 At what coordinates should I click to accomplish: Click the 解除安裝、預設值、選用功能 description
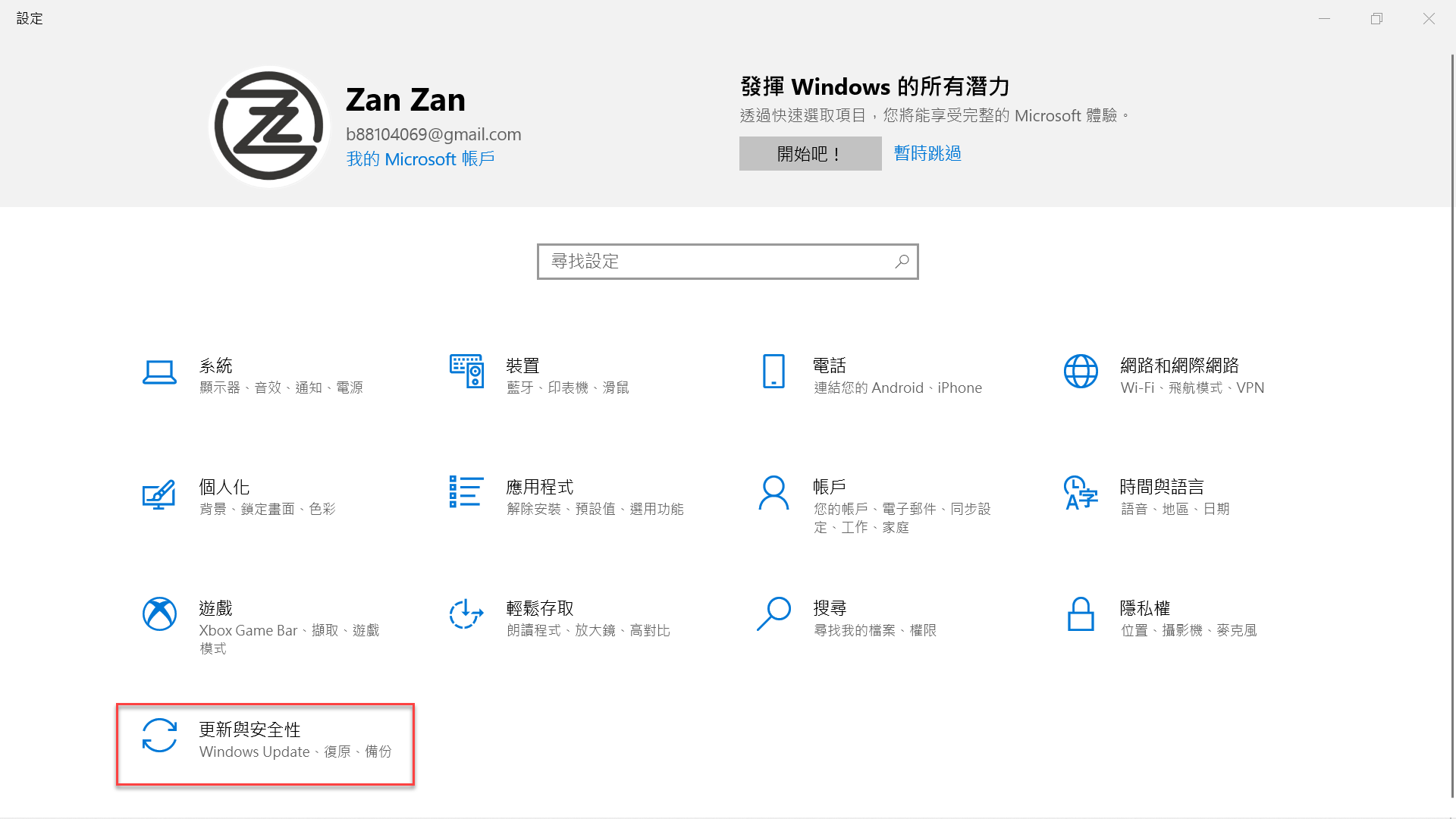tap(595, 509)
